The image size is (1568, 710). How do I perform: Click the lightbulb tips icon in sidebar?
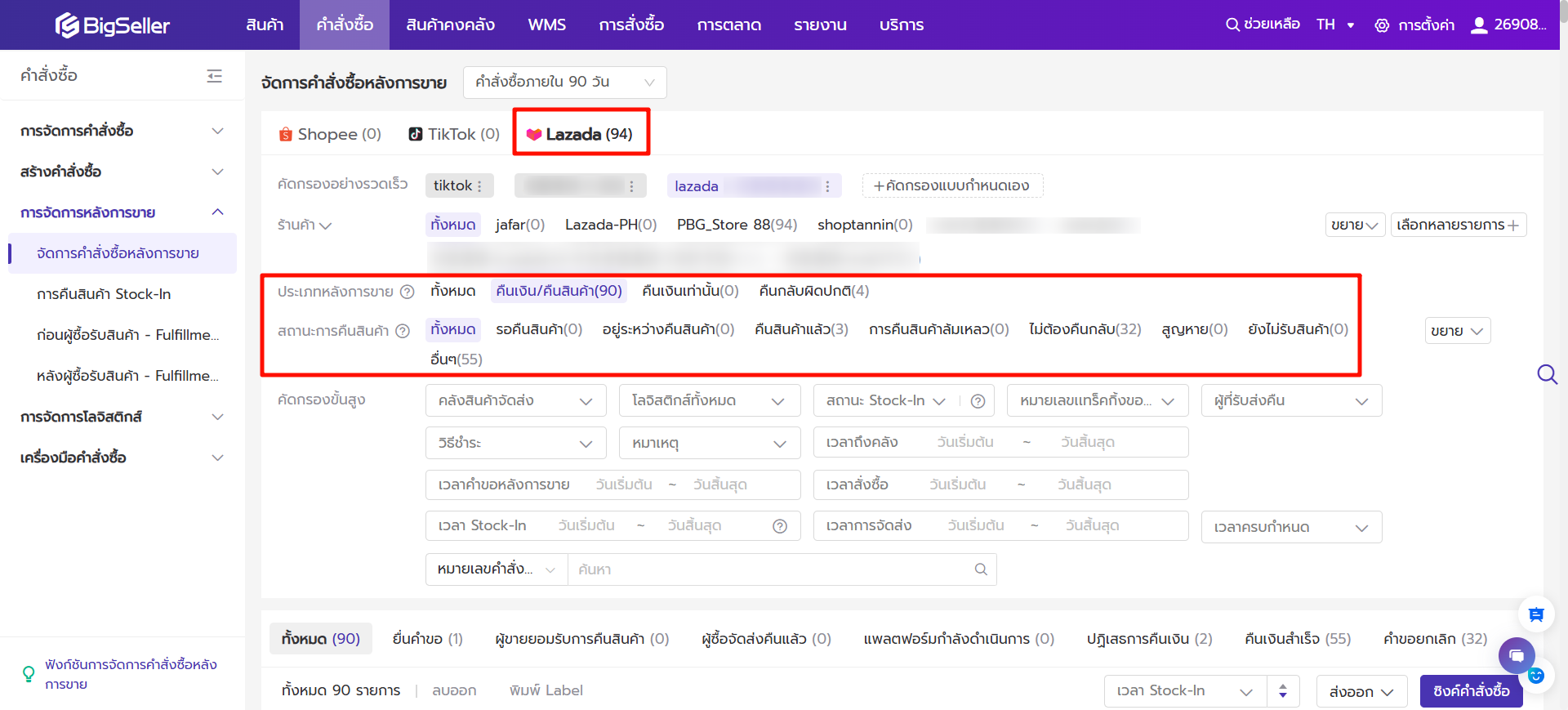(29, 674)
